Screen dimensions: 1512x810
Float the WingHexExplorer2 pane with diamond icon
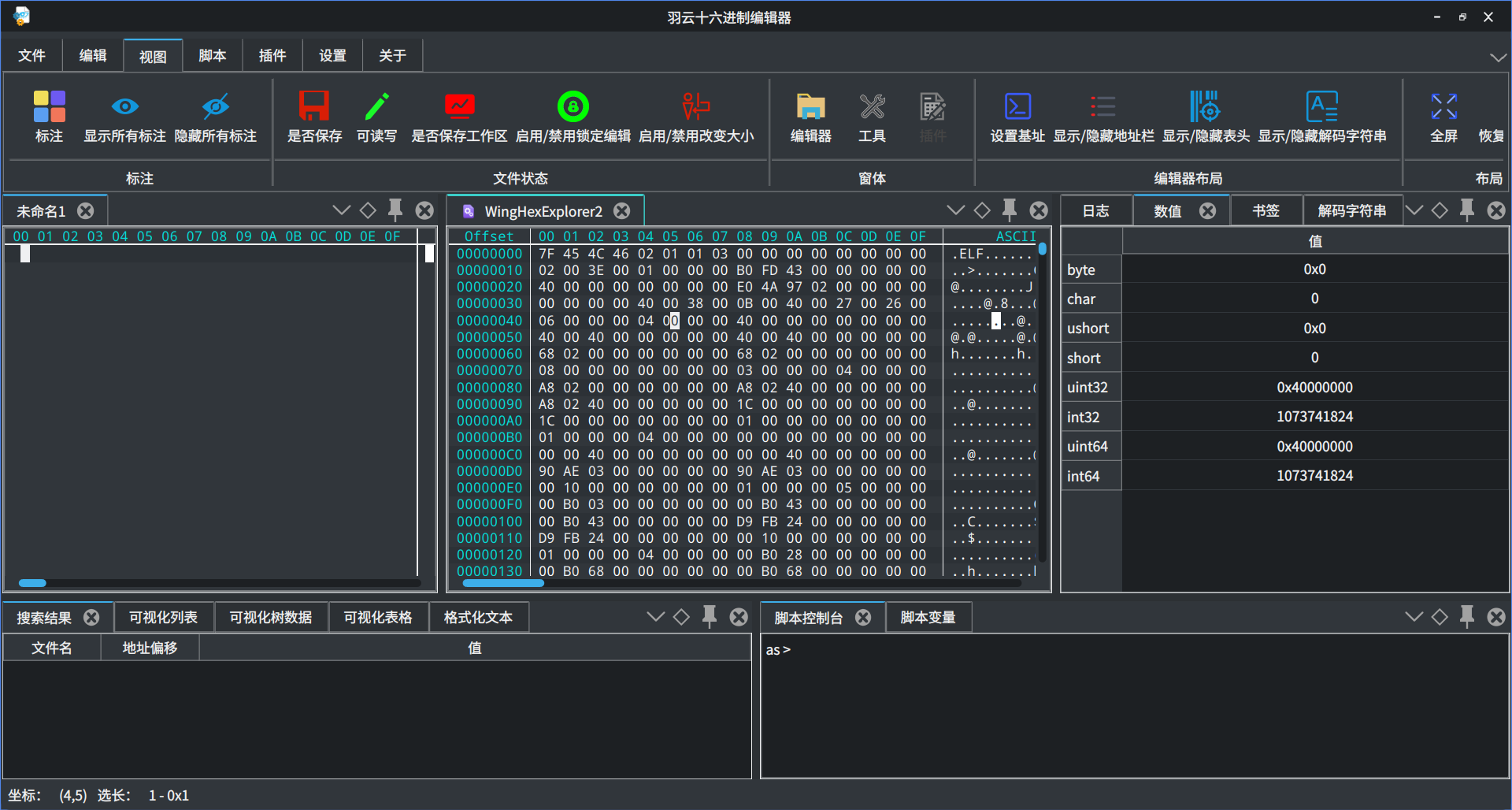coord(982,210)
